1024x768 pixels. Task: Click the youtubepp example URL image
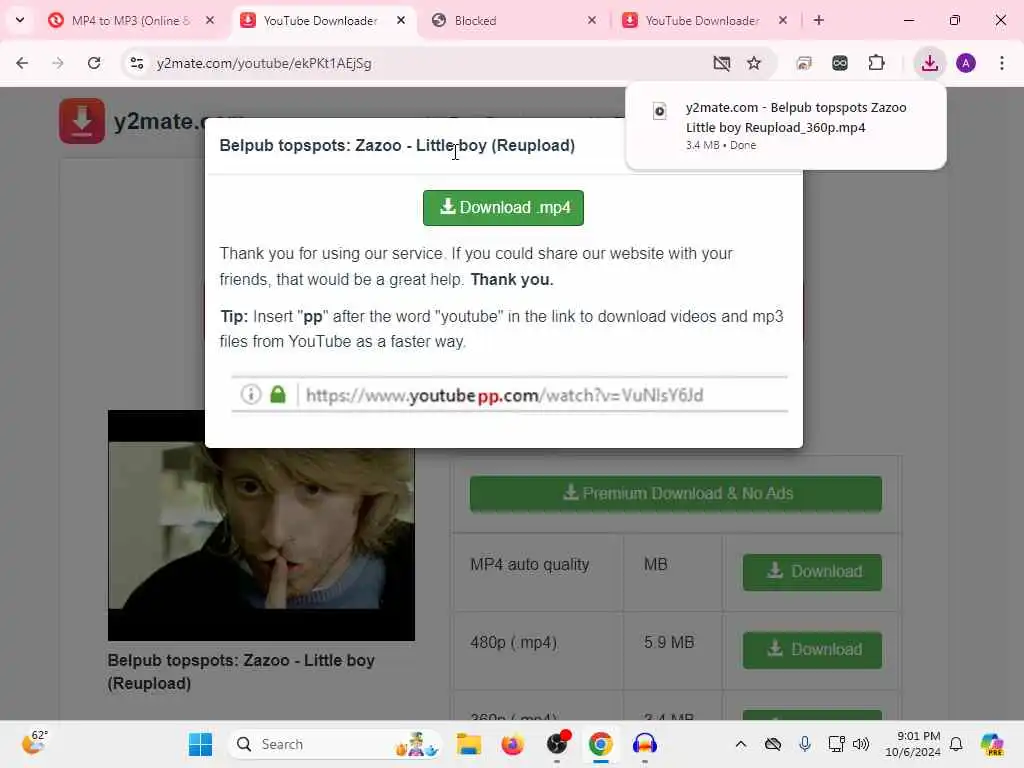(x=509, y=394)
